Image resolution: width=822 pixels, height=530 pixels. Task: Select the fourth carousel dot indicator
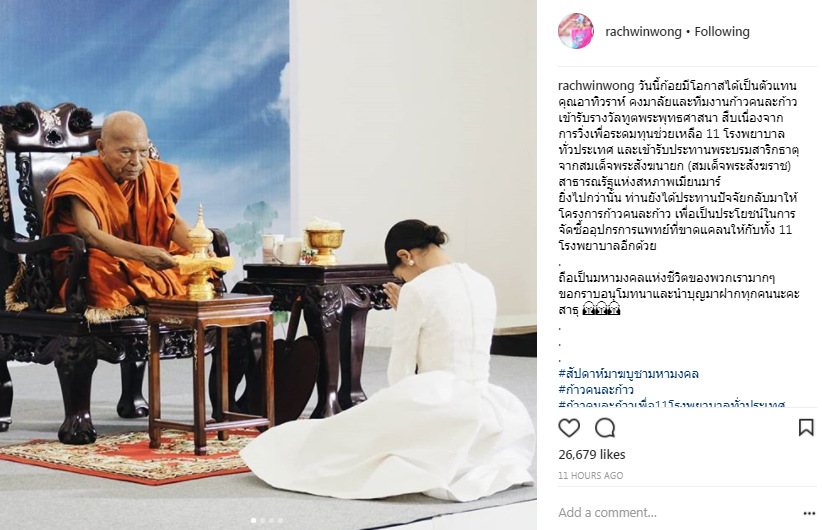[280, 521]
